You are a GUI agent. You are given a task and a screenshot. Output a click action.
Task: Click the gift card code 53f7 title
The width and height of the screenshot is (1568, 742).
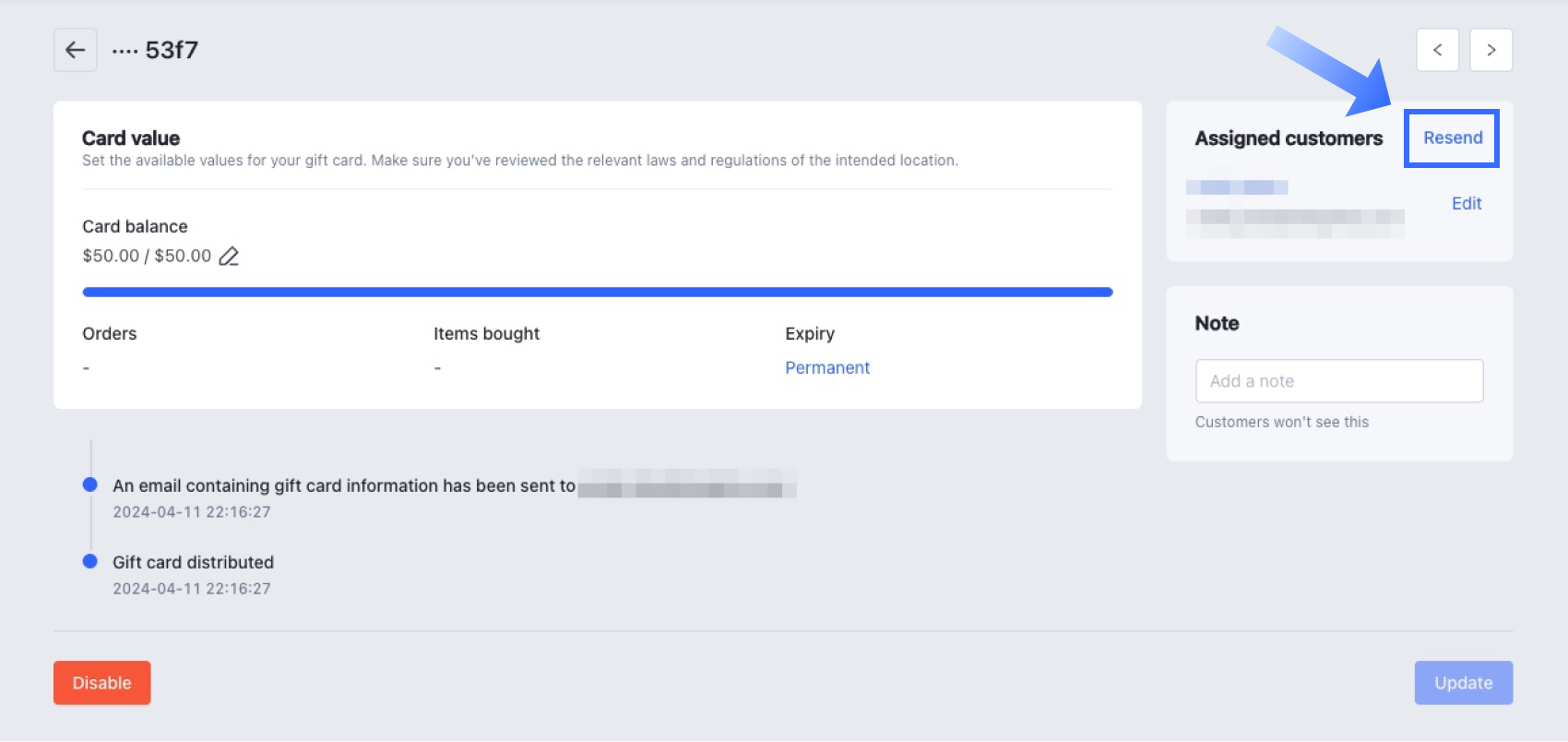pyautogui.click(x=155, y=50)
